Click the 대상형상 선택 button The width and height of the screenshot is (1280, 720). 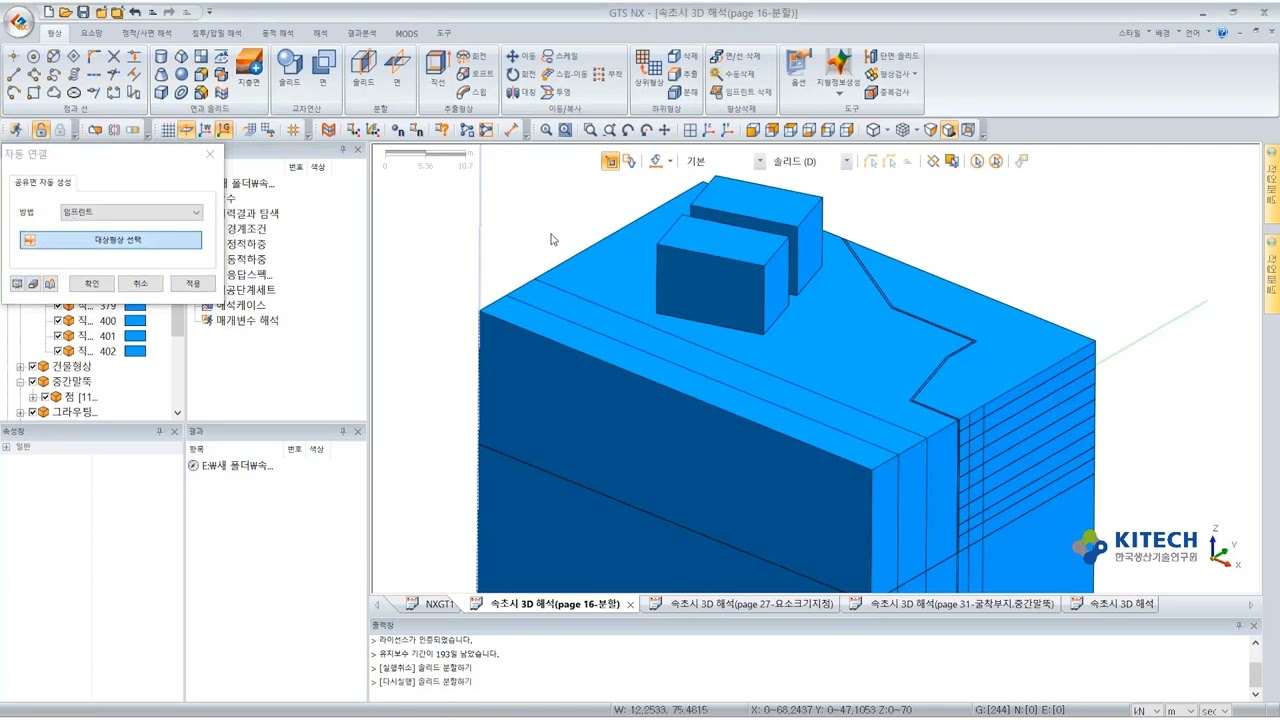point(111,240)
